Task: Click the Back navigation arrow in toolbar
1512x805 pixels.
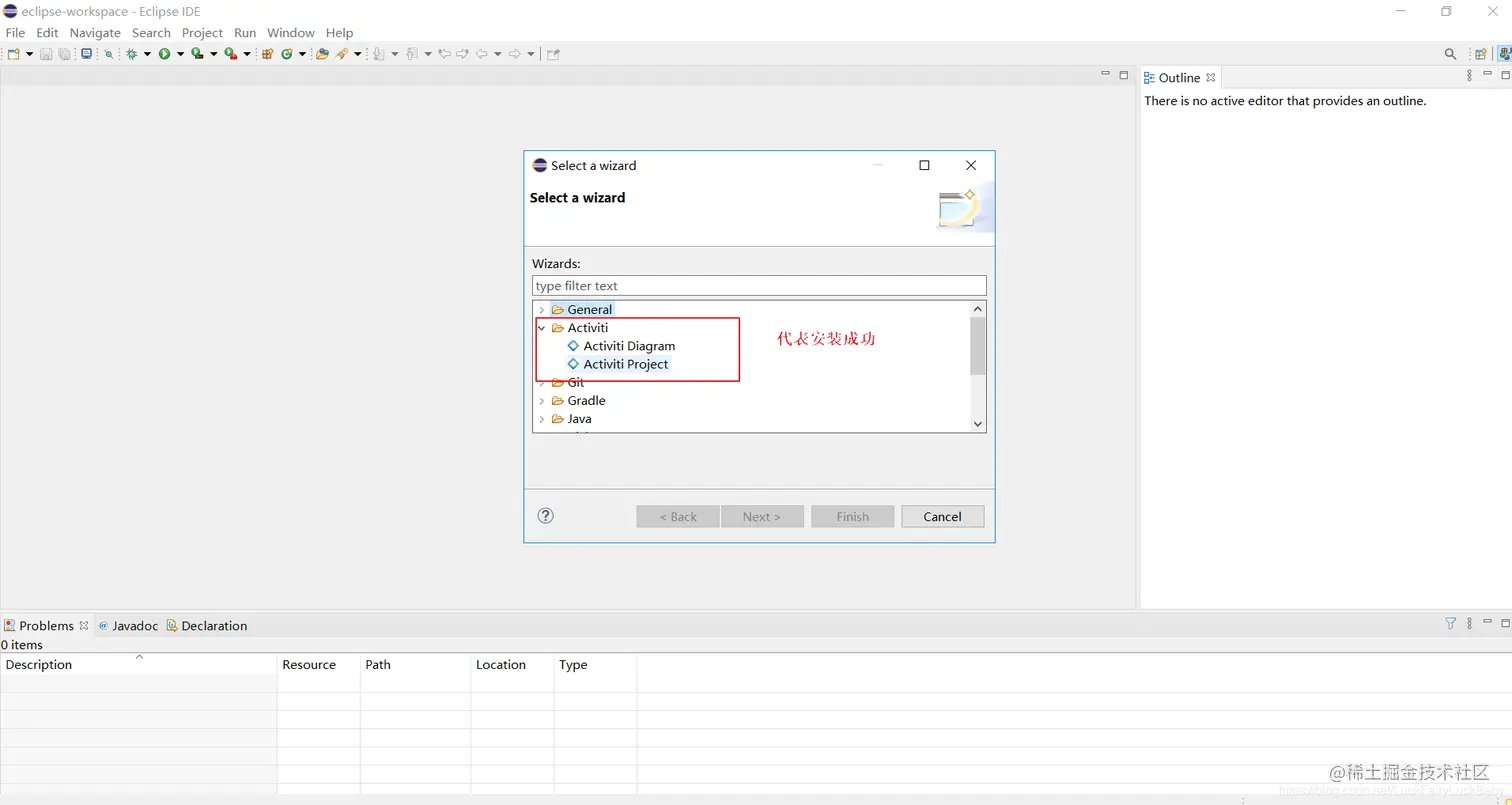Action: pyautogui.click(x=481, y=54)
